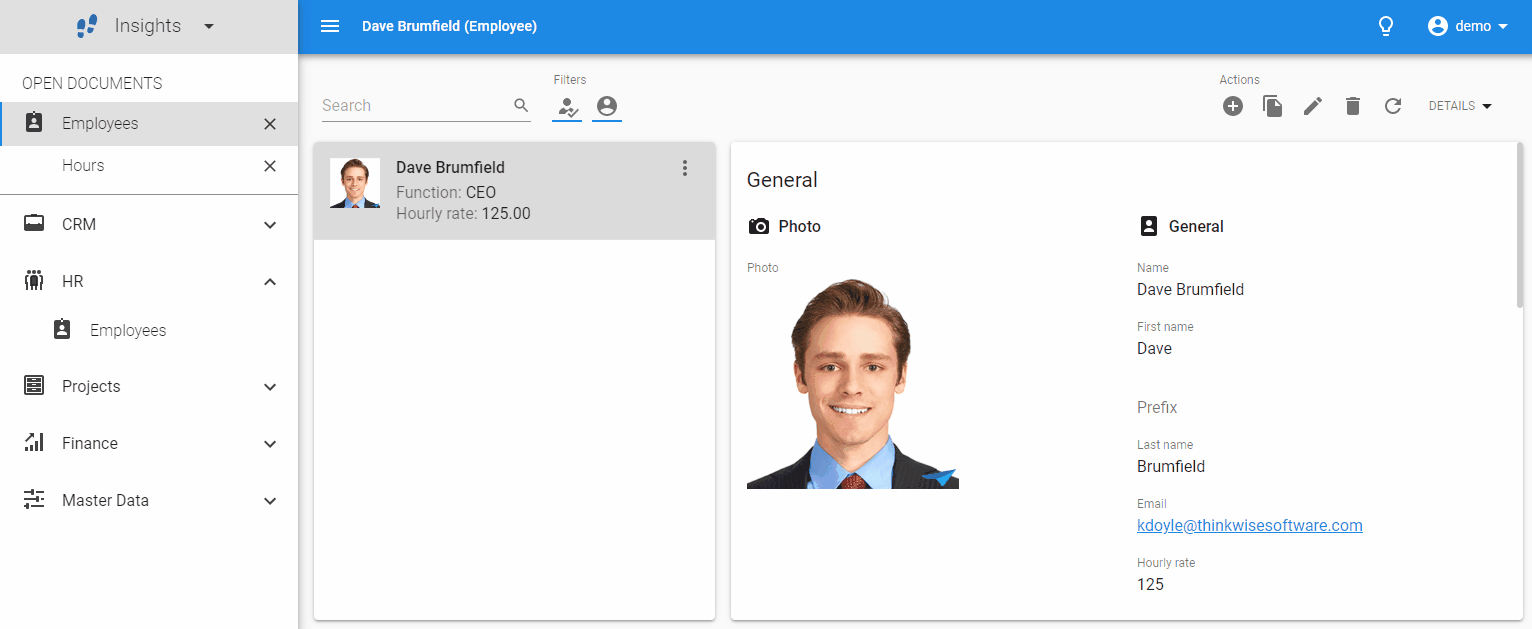Select the Employees open document tab
Image resolution: width=1532 pixels, height=629 pixels.
(x=149, y=124)
